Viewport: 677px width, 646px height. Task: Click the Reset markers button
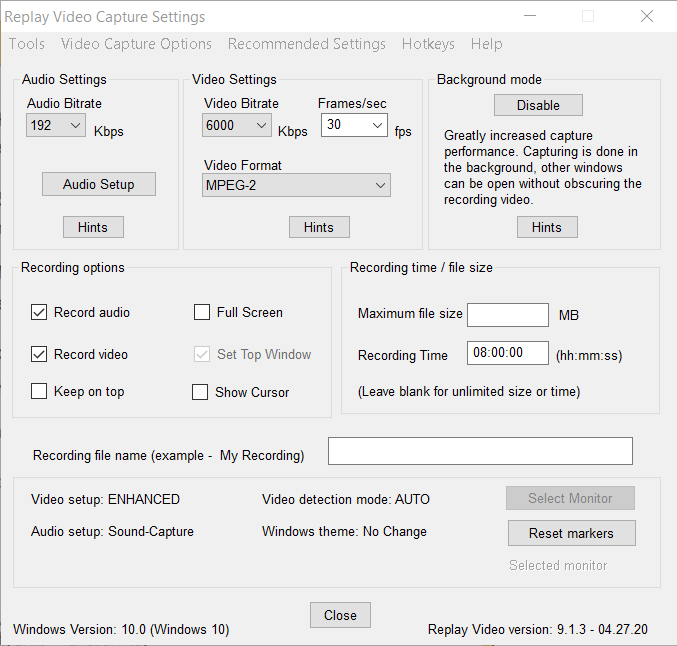pos(571,533)
